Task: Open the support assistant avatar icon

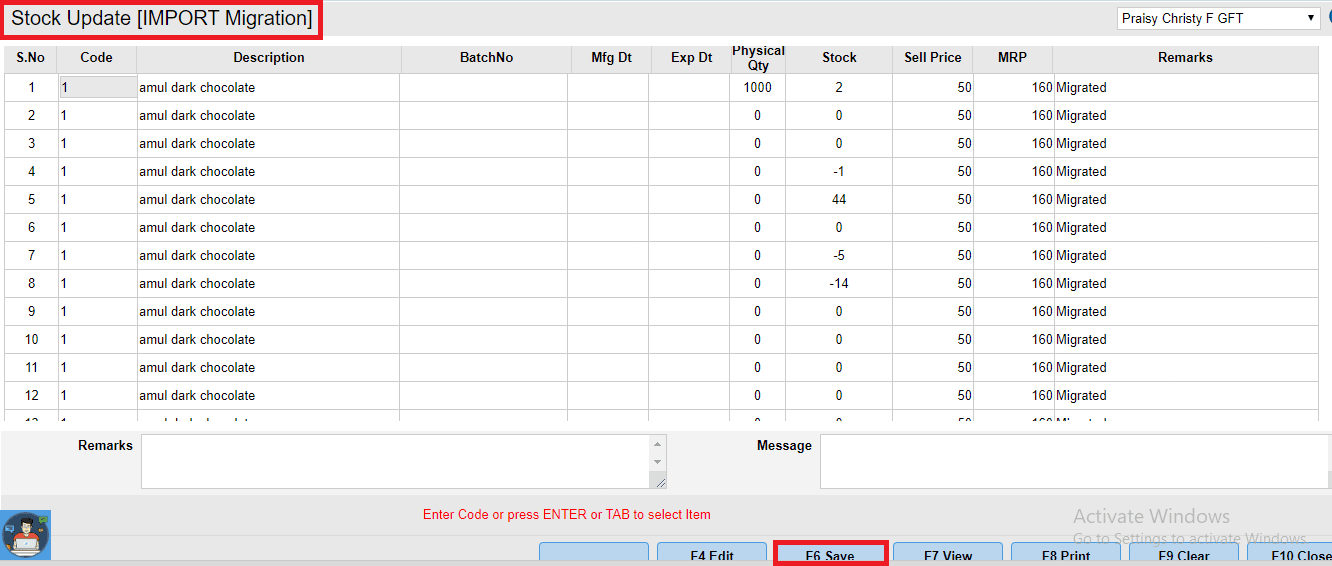Action: click(26, 535)
